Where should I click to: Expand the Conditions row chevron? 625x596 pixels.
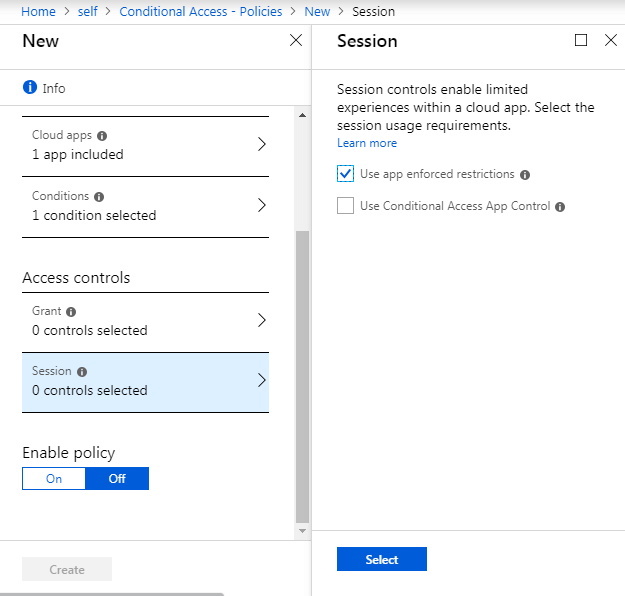click(262, 205)
